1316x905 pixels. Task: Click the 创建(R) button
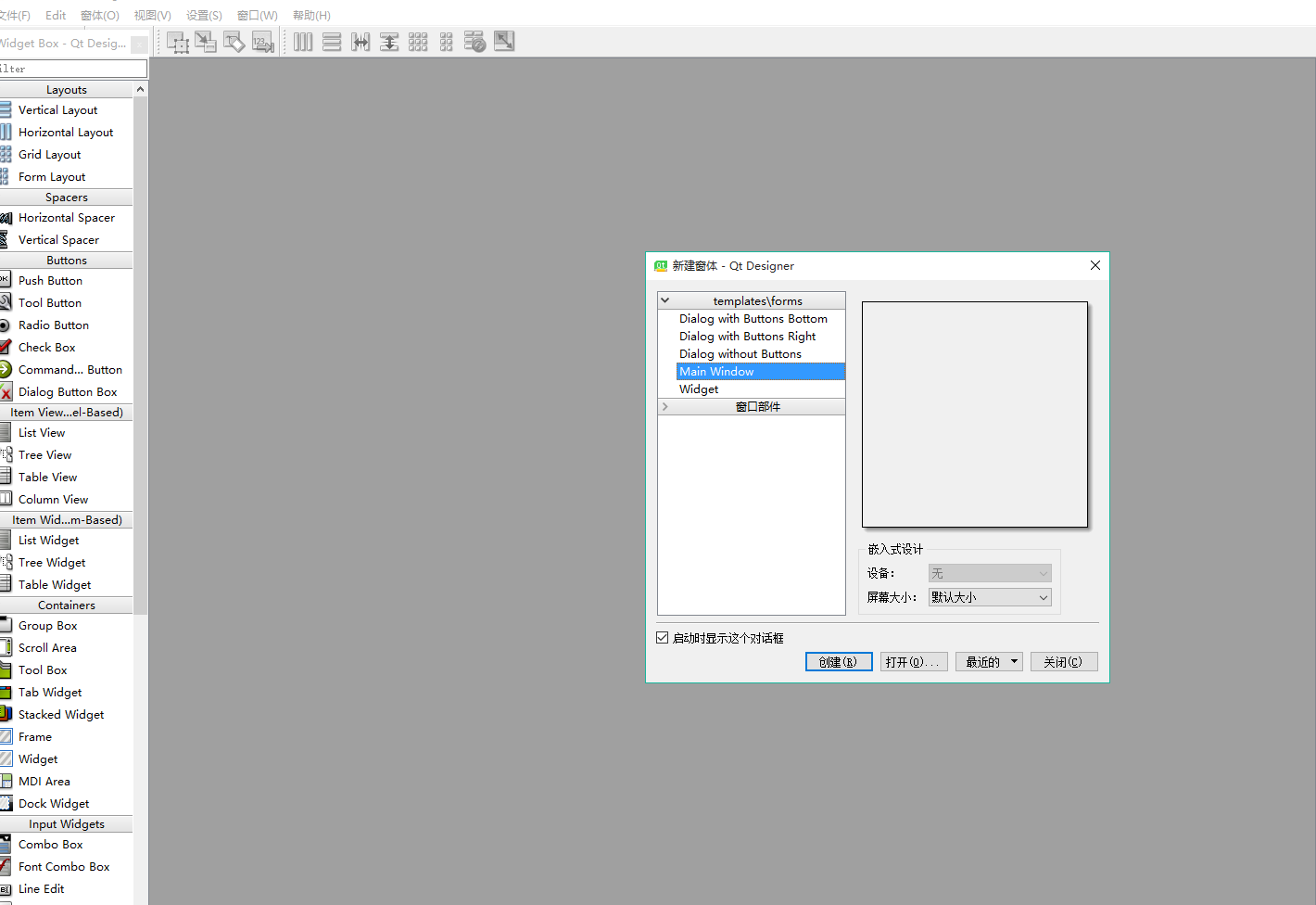pos(839,661)
